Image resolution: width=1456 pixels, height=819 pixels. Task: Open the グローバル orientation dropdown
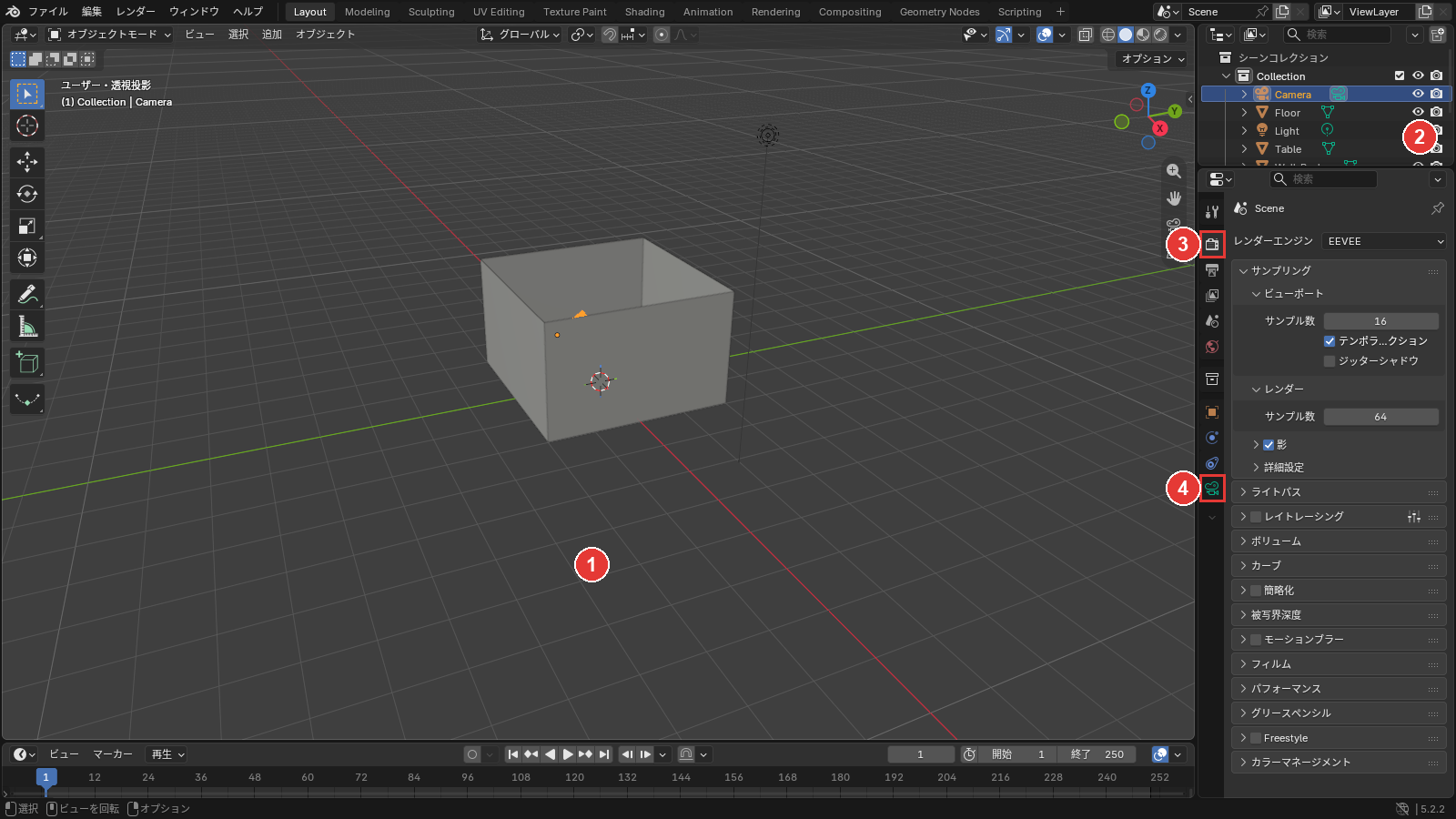coord(520,35)
